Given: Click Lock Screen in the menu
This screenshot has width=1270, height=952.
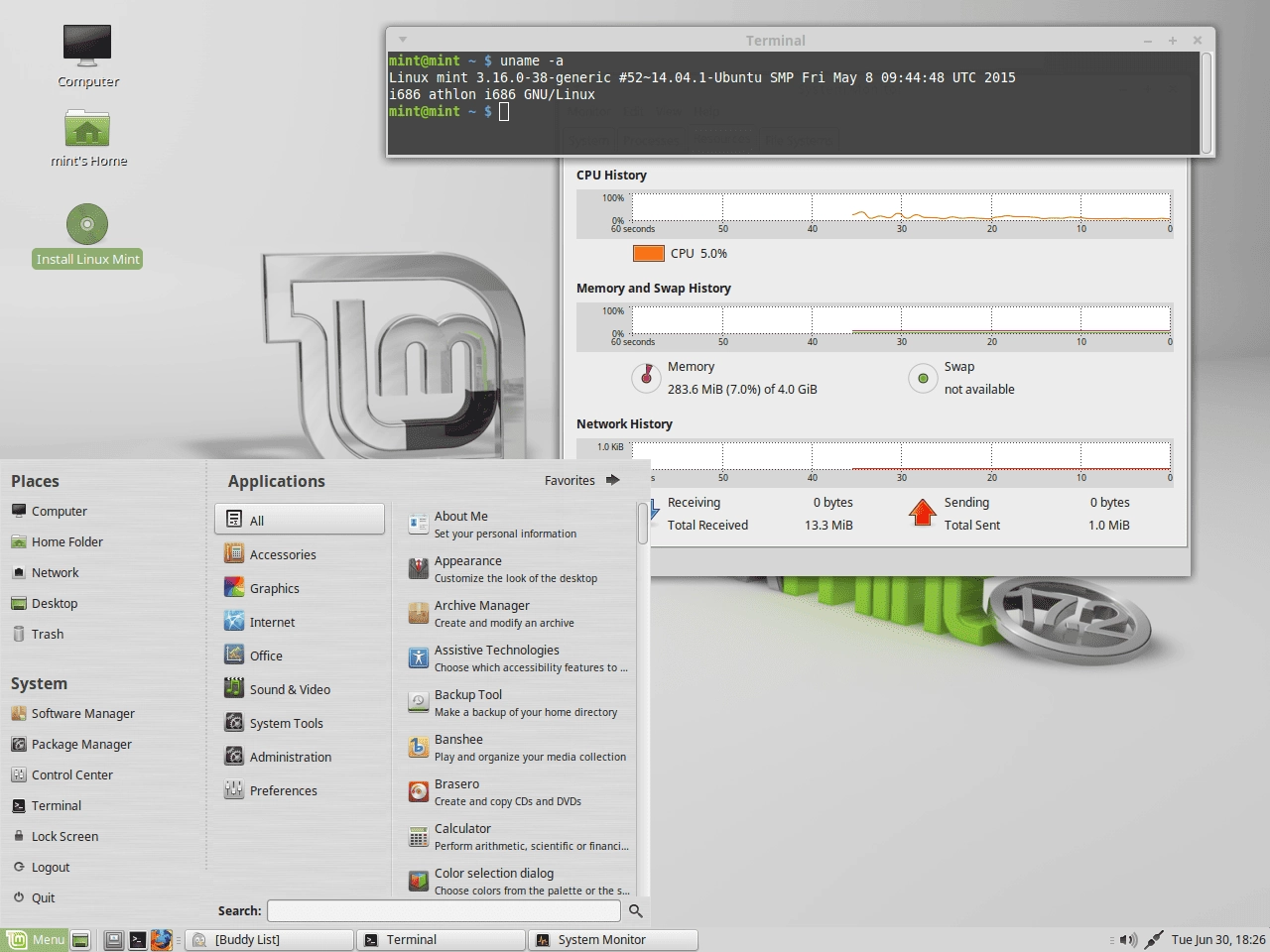Looking at the screenshot, I should [x=56, y=836].
